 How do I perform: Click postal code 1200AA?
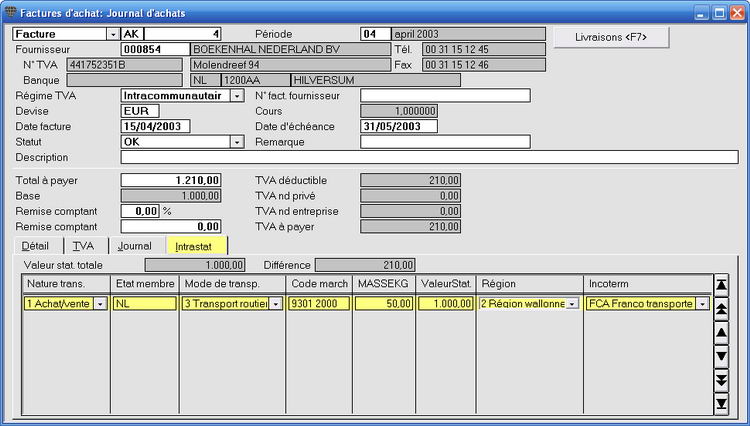point(255,80)
